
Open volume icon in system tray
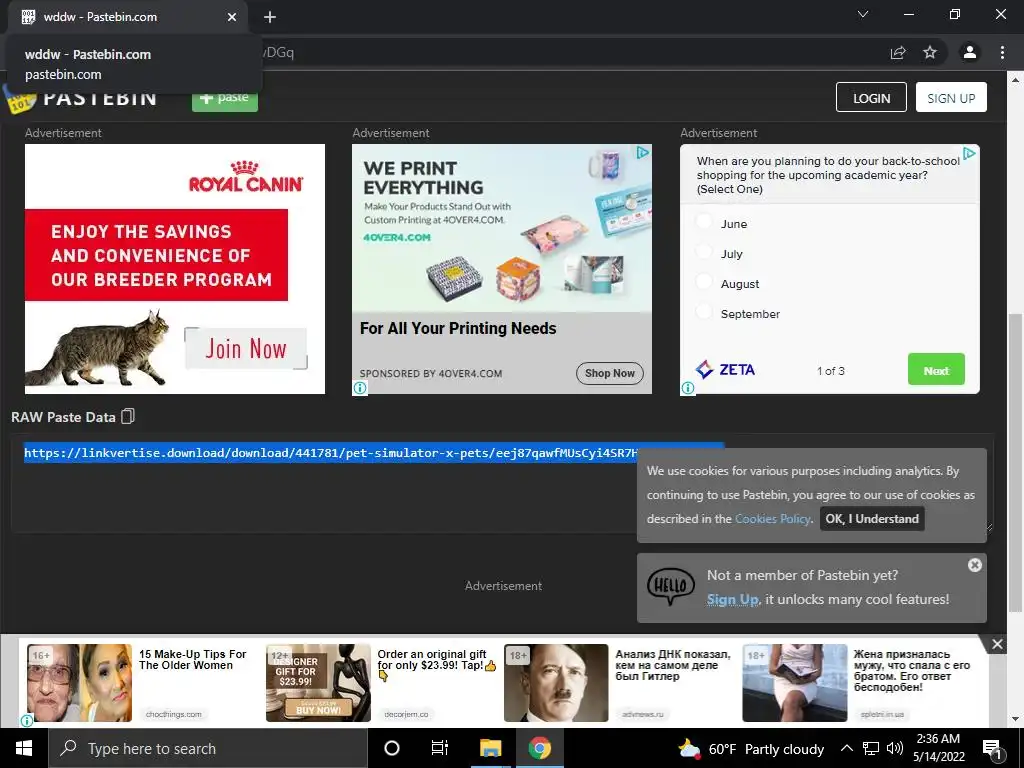coord(895,748)
